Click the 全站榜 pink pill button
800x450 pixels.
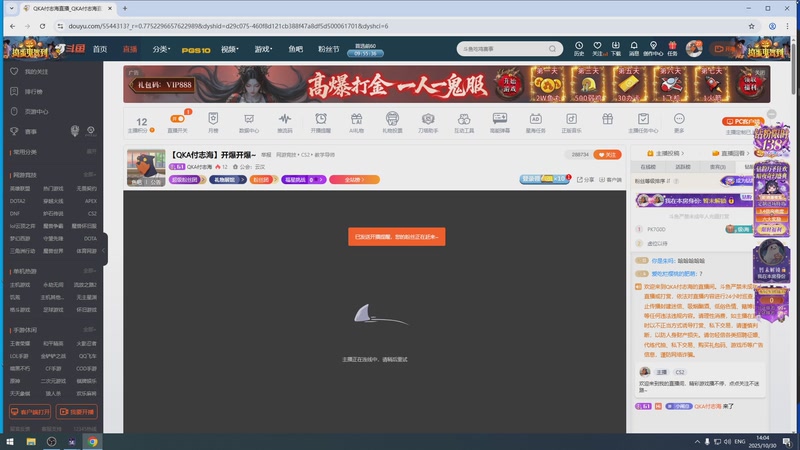pyautogui.click(x=354, y=180)
